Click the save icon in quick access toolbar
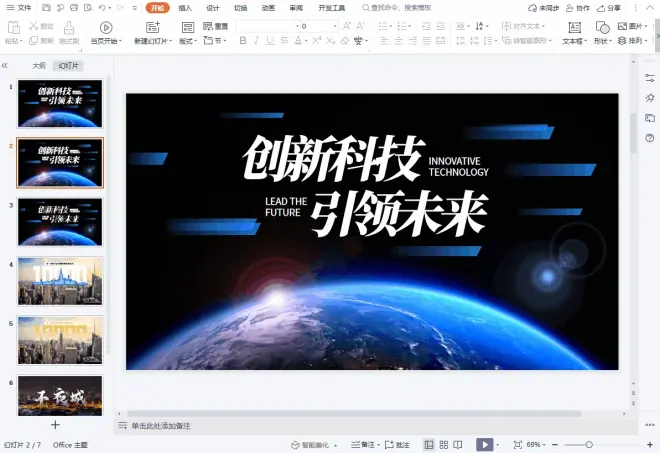 [47, 8]
